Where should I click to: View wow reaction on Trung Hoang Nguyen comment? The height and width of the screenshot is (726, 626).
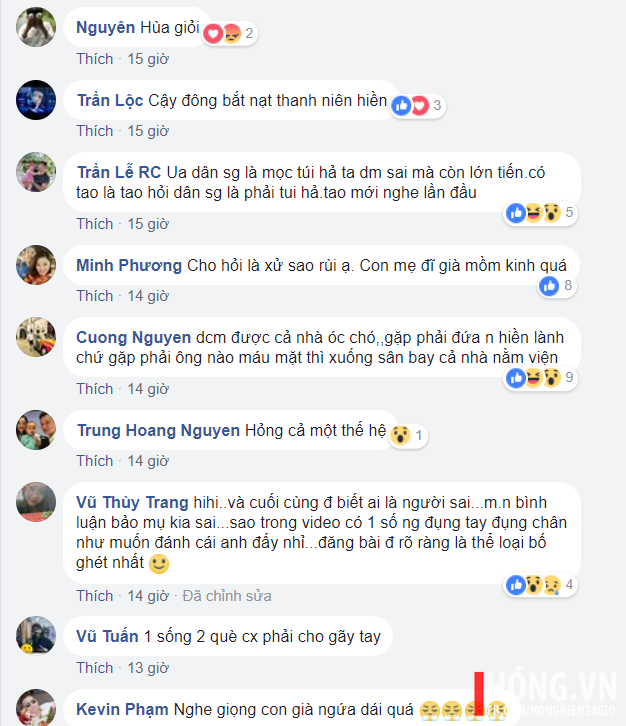coord(408,435)
